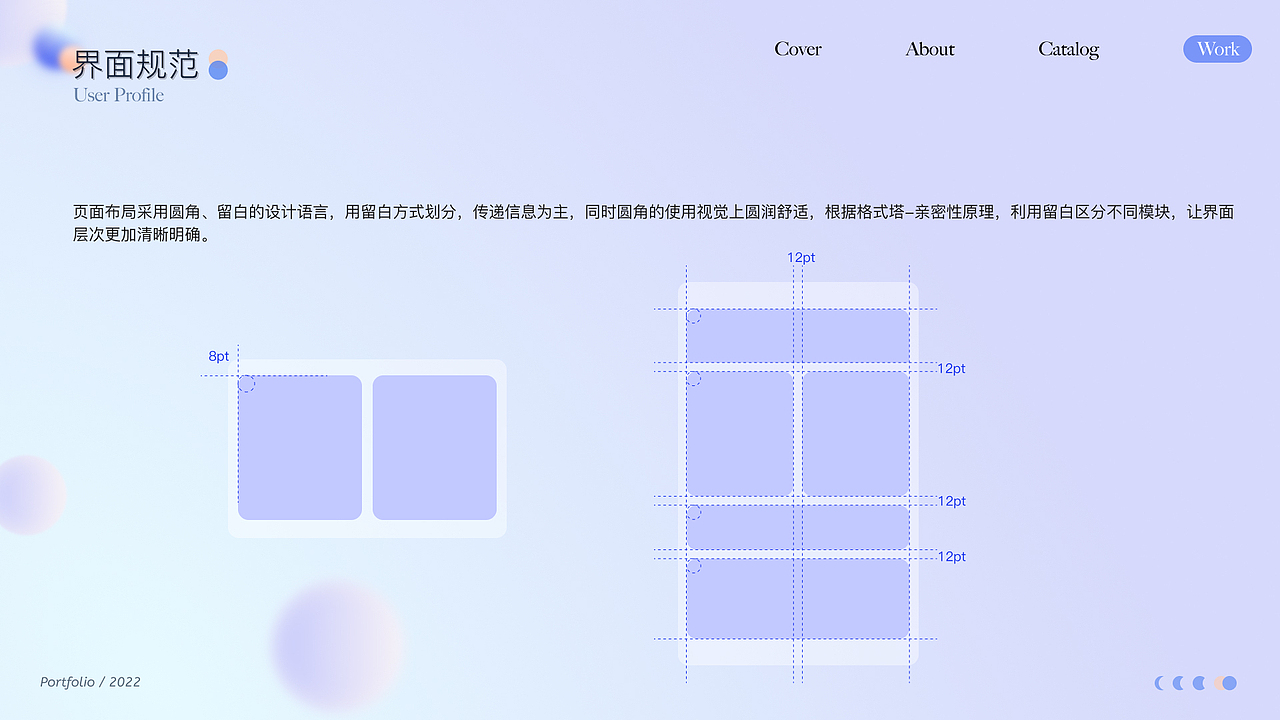This screenshot has width=1280, height=720.
Task: Select the second crescent moon icon bottom right
Action: [1179, 682]
